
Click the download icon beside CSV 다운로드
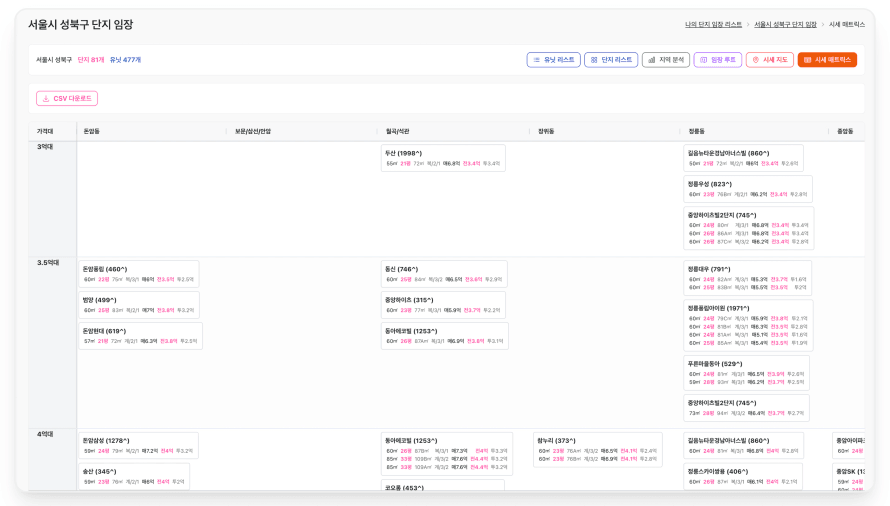point(46,99)
